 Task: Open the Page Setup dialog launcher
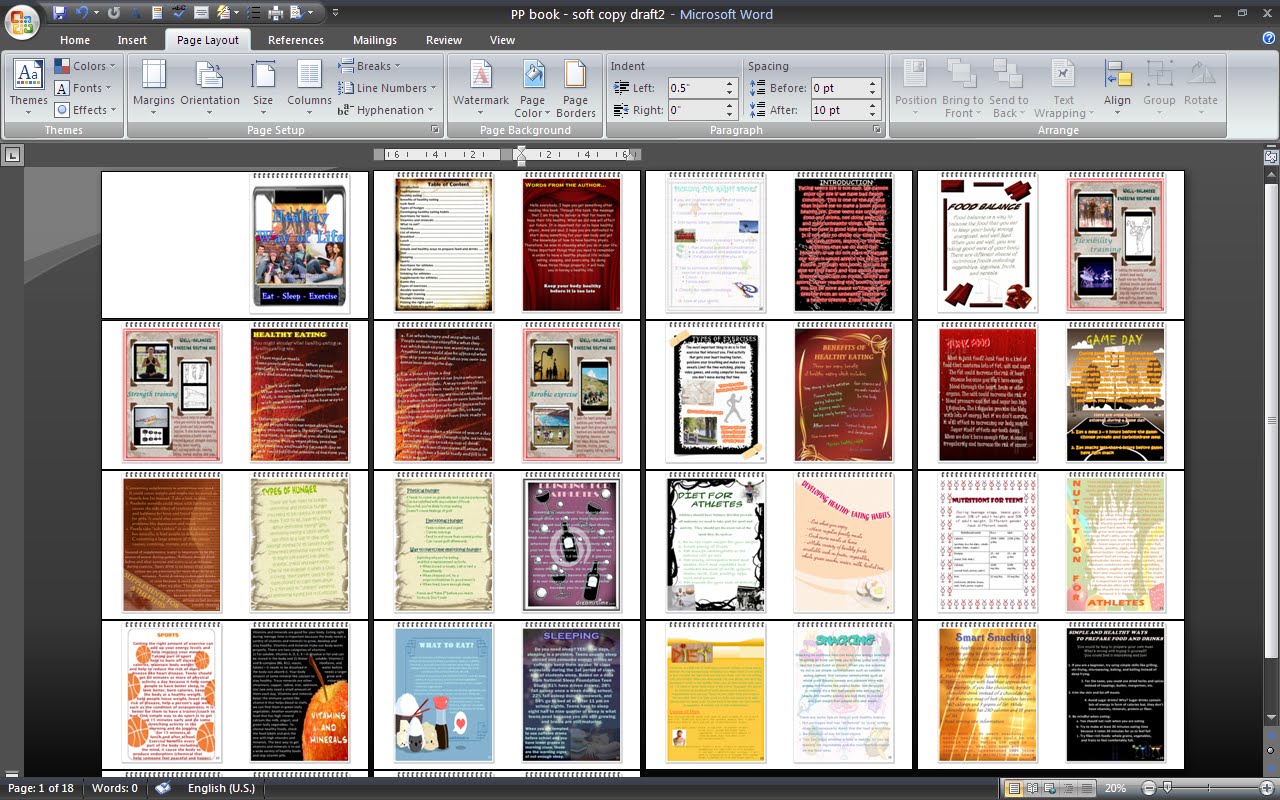(435, 130)
